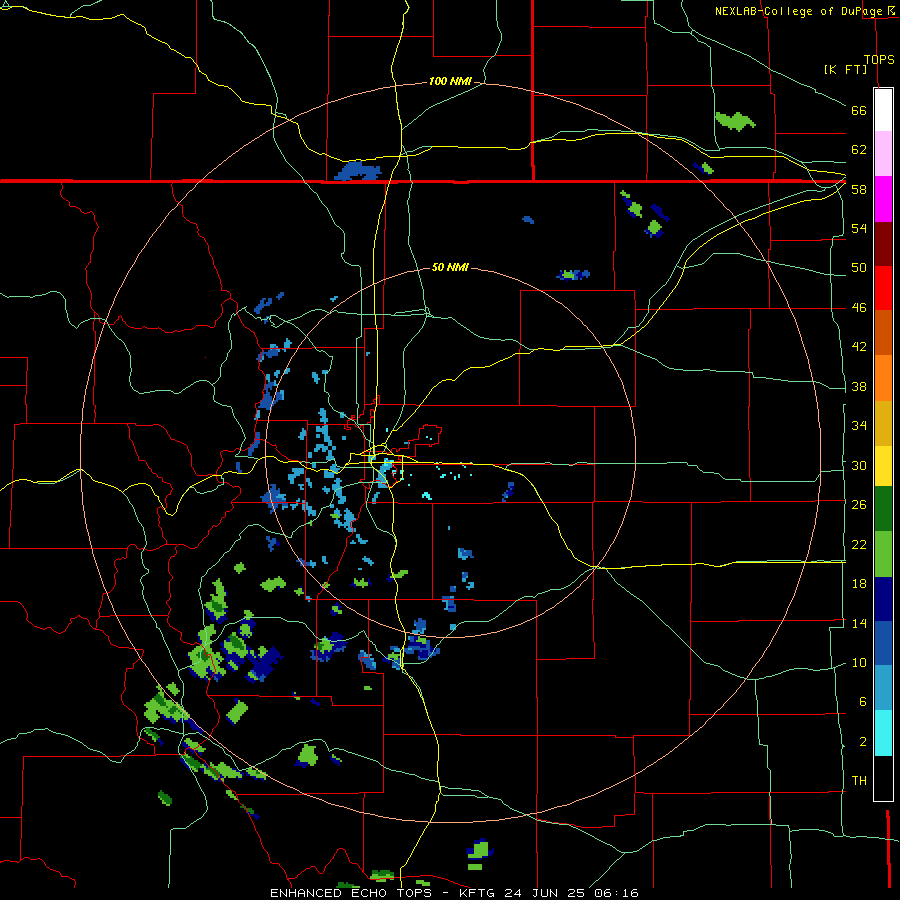
Task: Click 'ENHANCED ECHO TOPS' in the caption
Action: (x=351, y=893)
